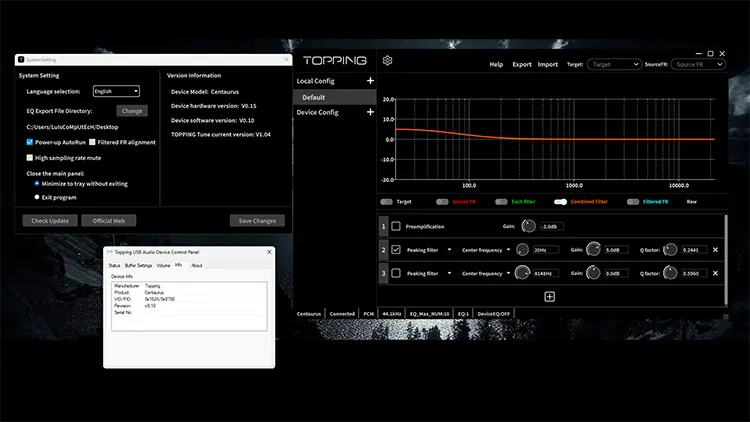Switch to the Buffer Settings tab
The image size is (750, 422).
(x=139, y=265)
